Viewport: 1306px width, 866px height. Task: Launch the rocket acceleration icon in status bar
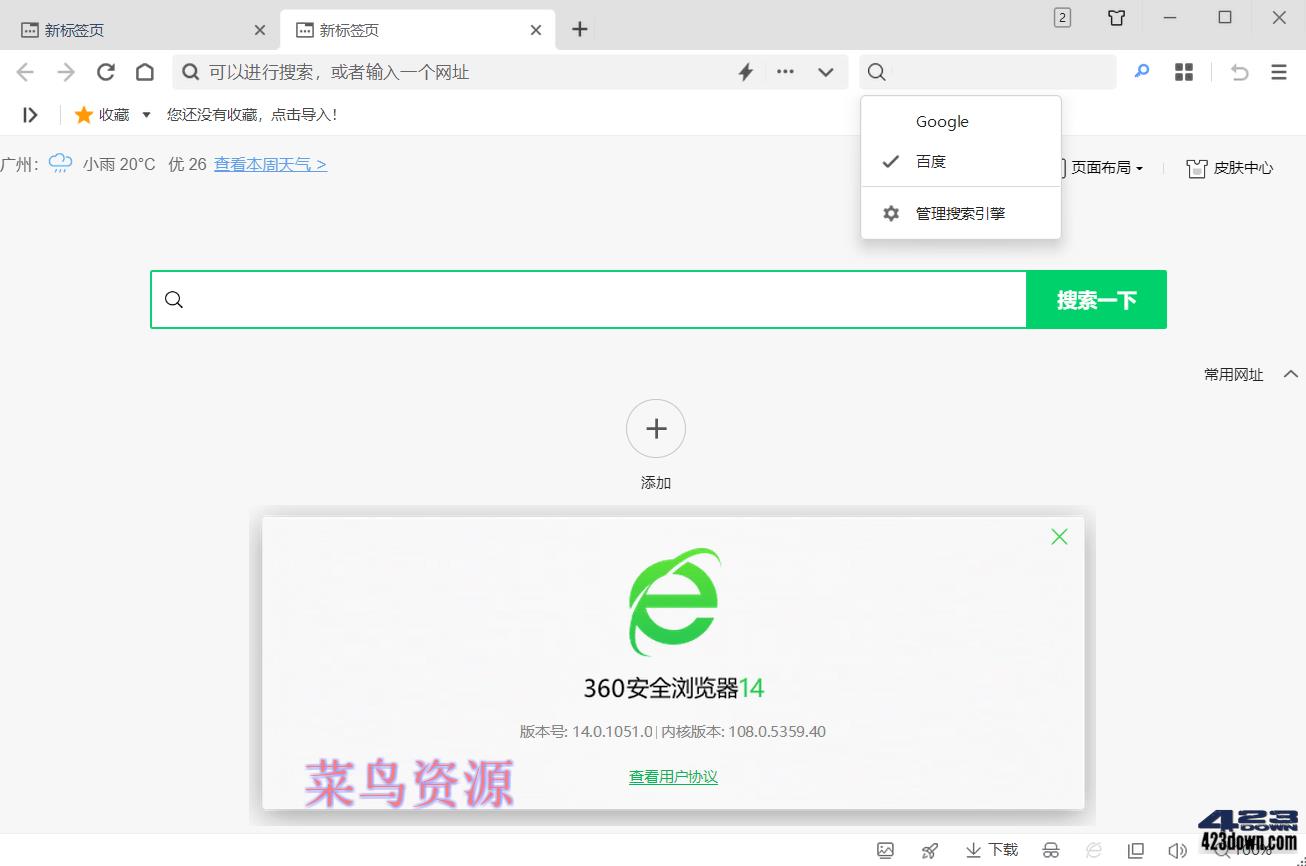[x=928, y=849]
